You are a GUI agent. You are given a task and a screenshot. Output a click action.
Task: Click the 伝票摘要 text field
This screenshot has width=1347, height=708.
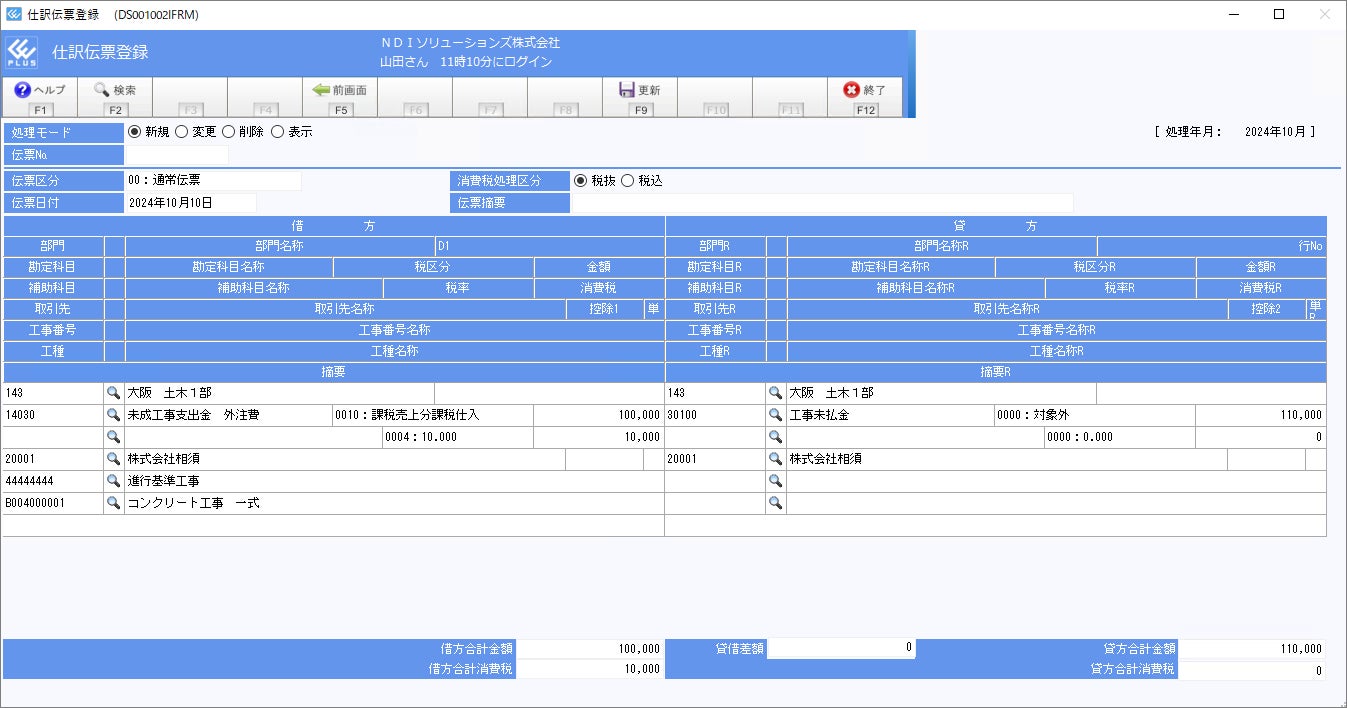[821, 203]
